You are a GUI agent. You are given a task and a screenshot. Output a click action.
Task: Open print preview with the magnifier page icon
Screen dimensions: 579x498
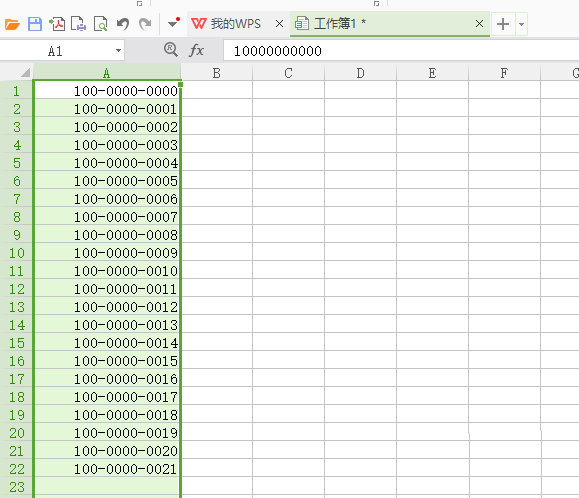100,24
